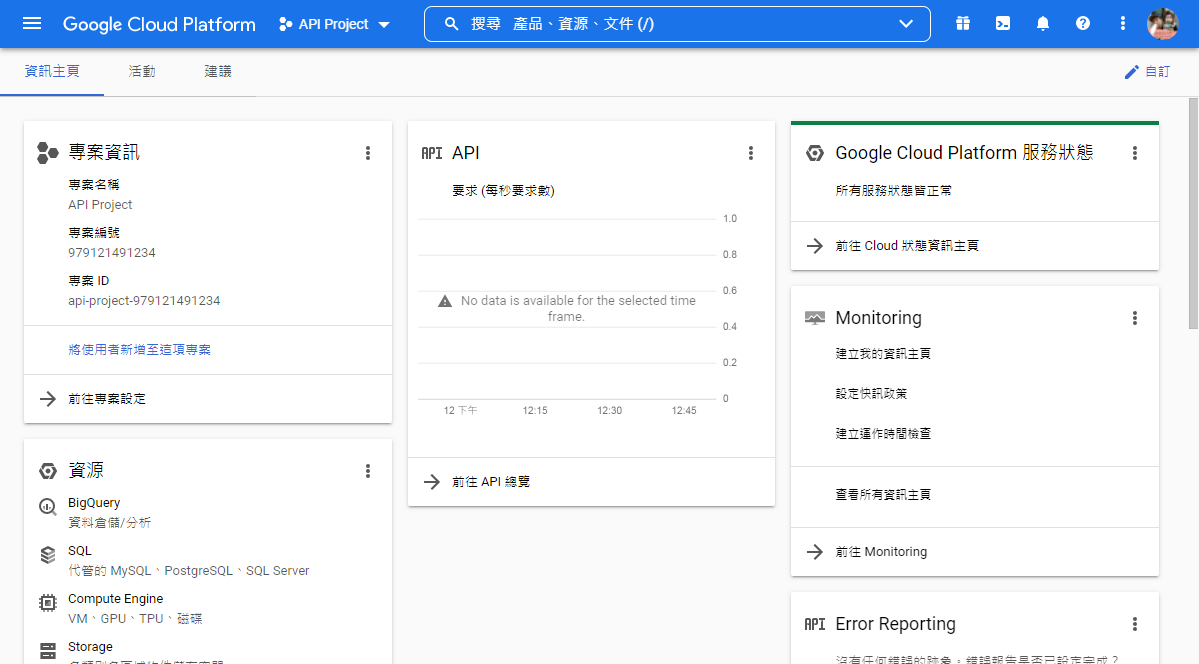1199x664 pixels.
Task: Open the 專案資訊 card options menu
Action: click(368, 153)
